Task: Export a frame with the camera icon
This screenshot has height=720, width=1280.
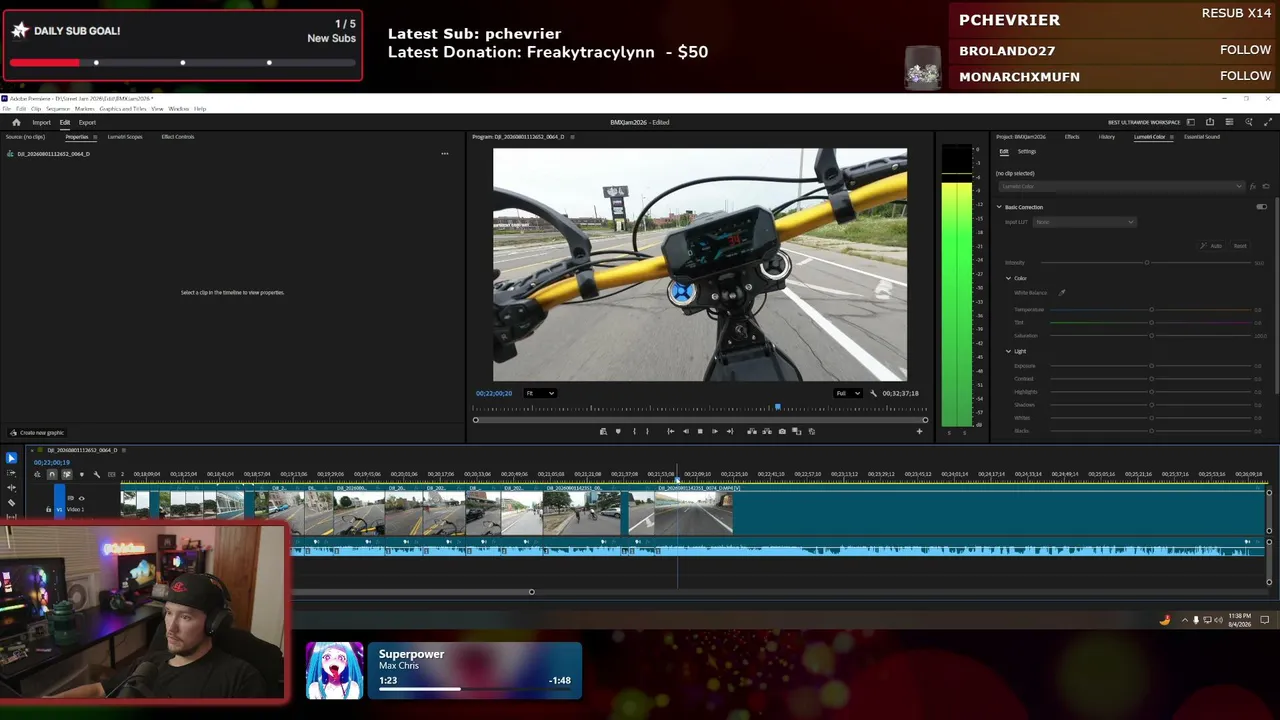Action: [782, 431]
